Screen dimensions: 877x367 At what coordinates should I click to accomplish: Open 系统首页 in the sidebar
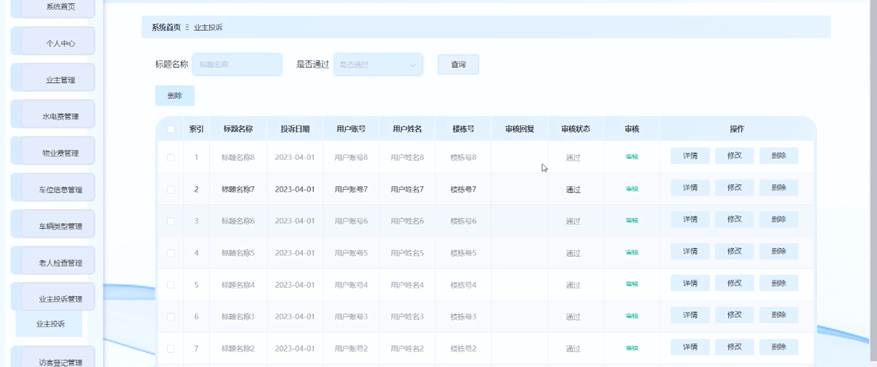click(53, 7)
